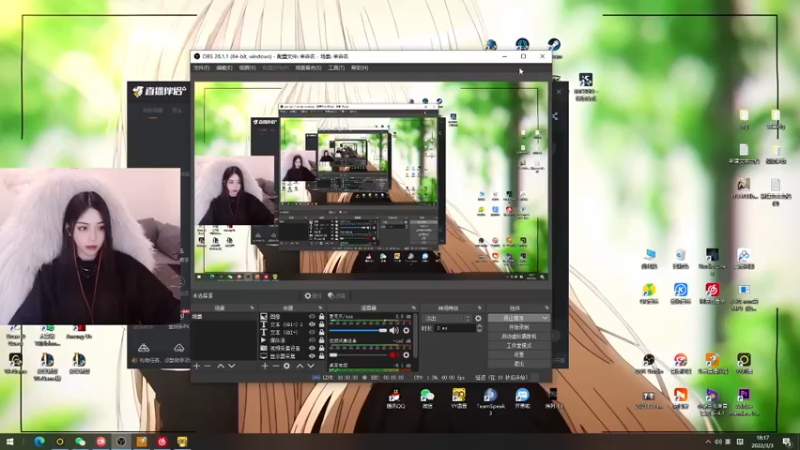Screen dimensions: 800x450
Task: Open the 文件(F) menu
Action: click(x=201, y=68)
